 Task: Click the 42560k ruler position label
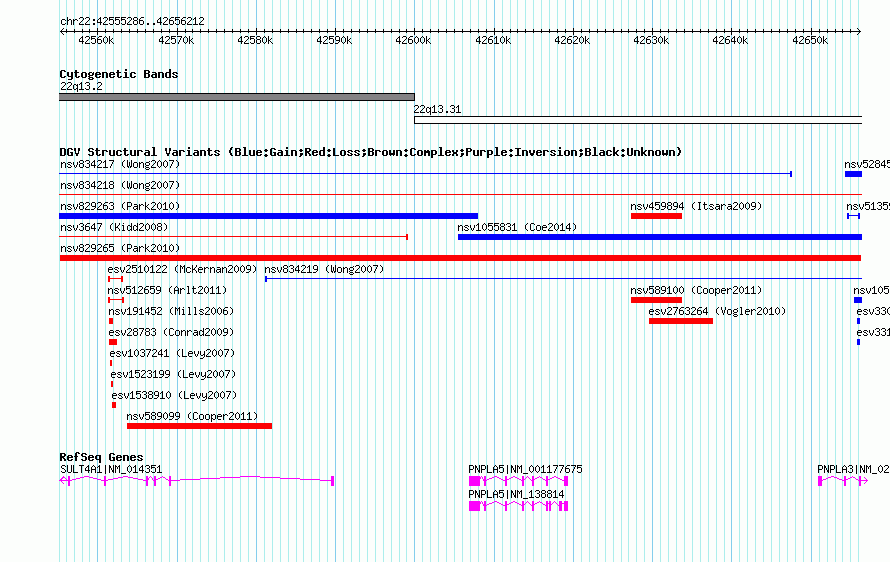coord(96,40)
